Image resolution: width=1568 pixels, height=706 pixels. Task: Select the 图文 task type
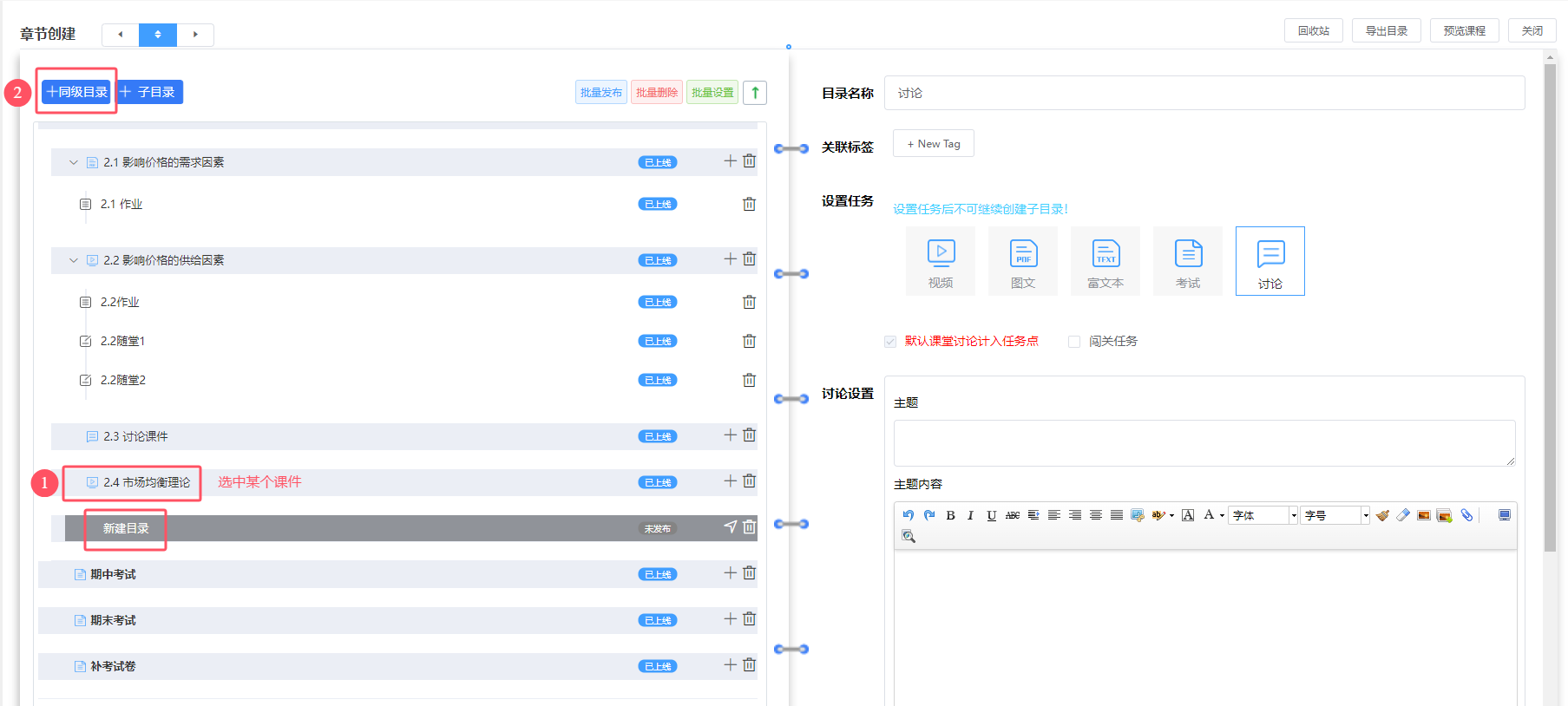[x=1023, y=261]
